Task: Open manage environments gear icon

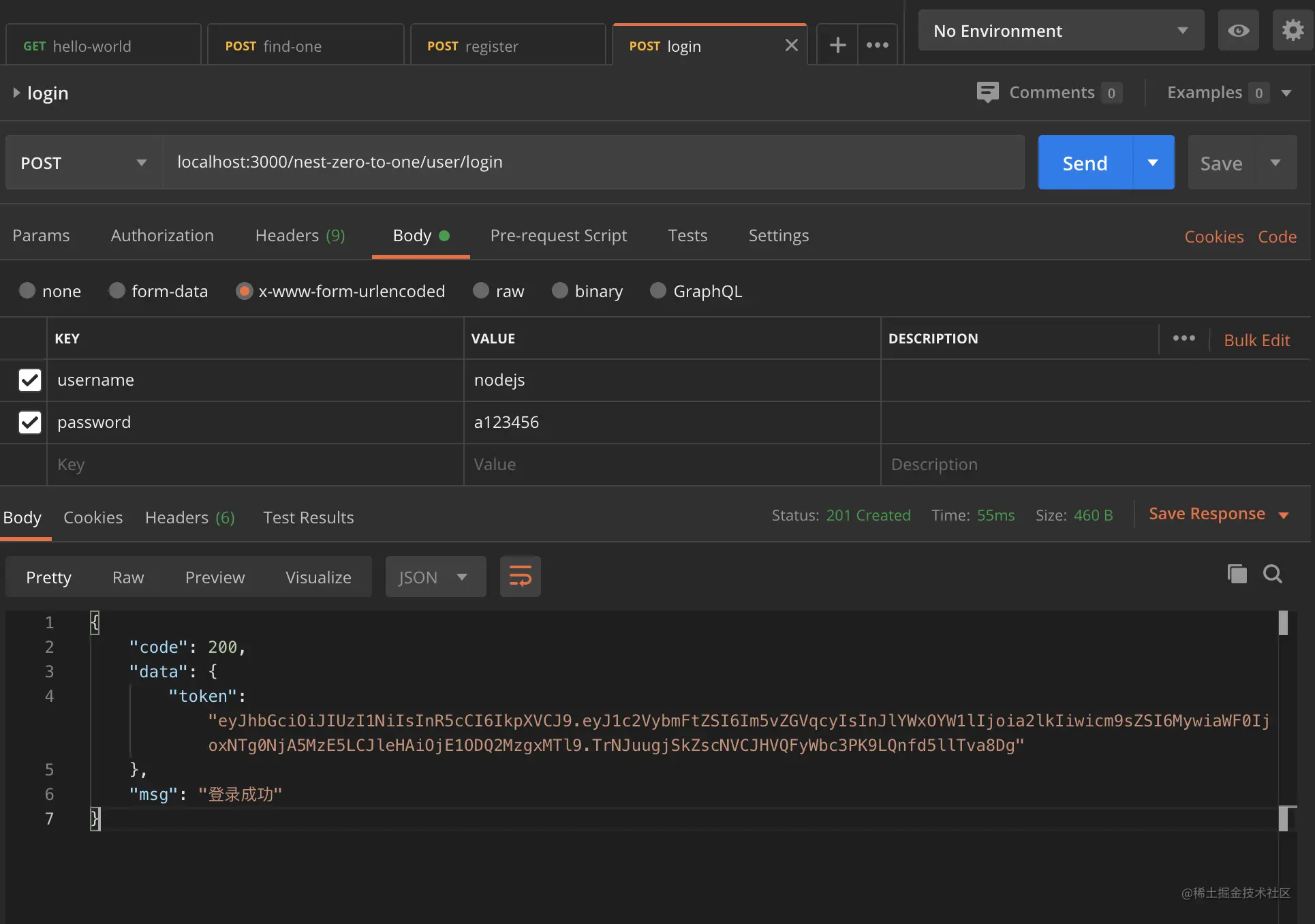Action: pos(1293,31)
